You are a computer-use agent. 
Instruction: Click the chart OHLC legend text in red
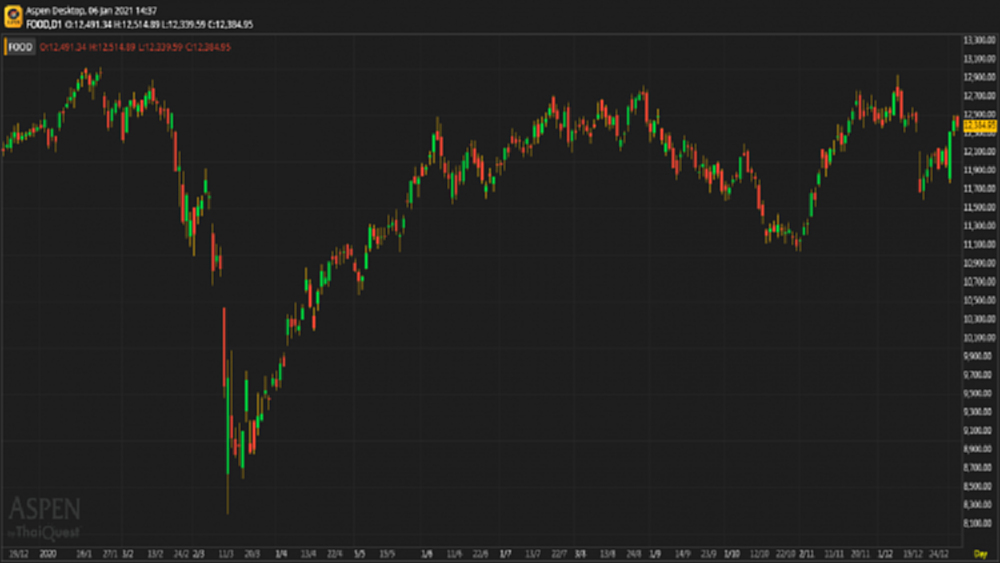[x=135, y=47]
